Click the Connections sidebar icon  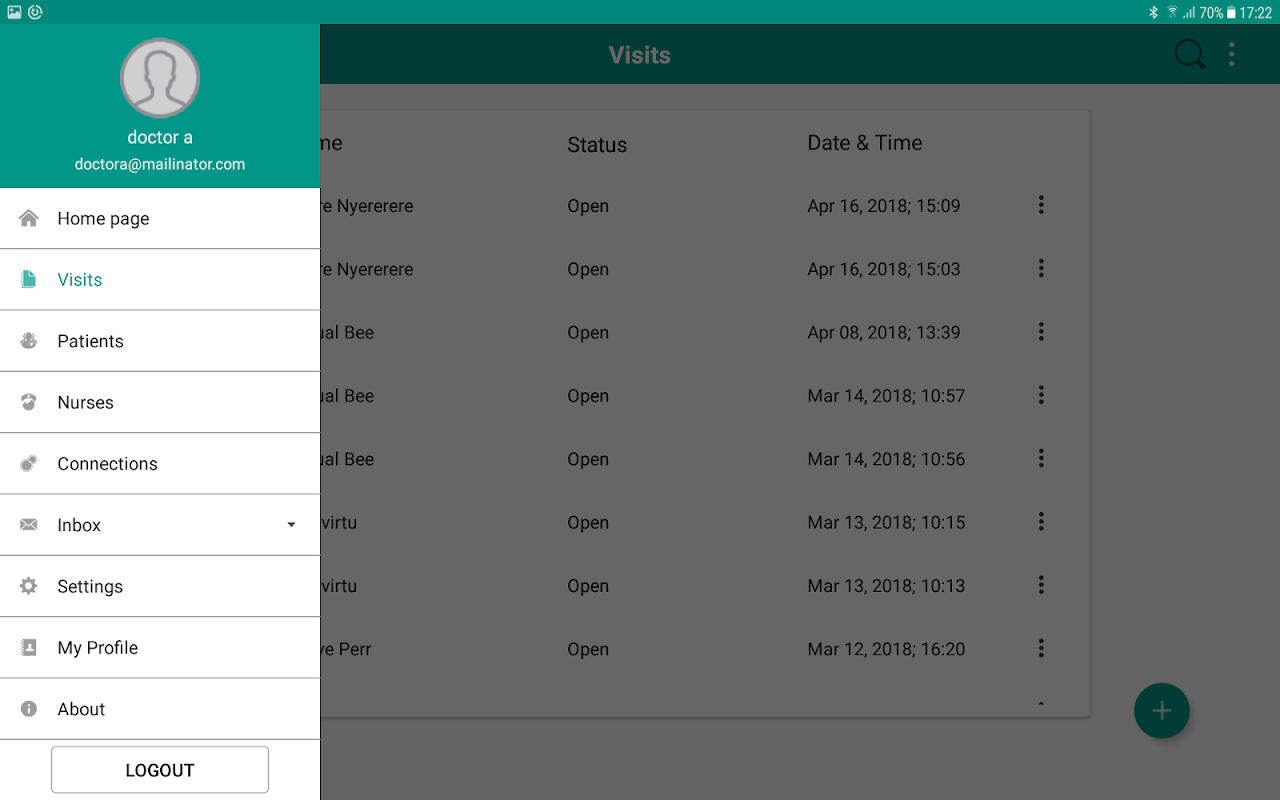click(x=29, y=463)
